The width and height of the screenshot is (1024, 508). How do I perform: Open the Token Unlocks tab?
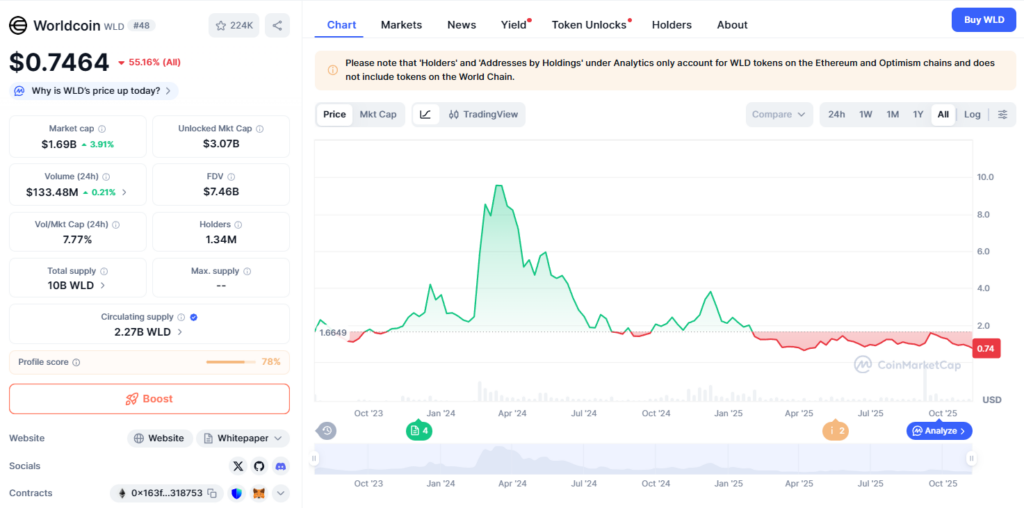coord(590,24)
